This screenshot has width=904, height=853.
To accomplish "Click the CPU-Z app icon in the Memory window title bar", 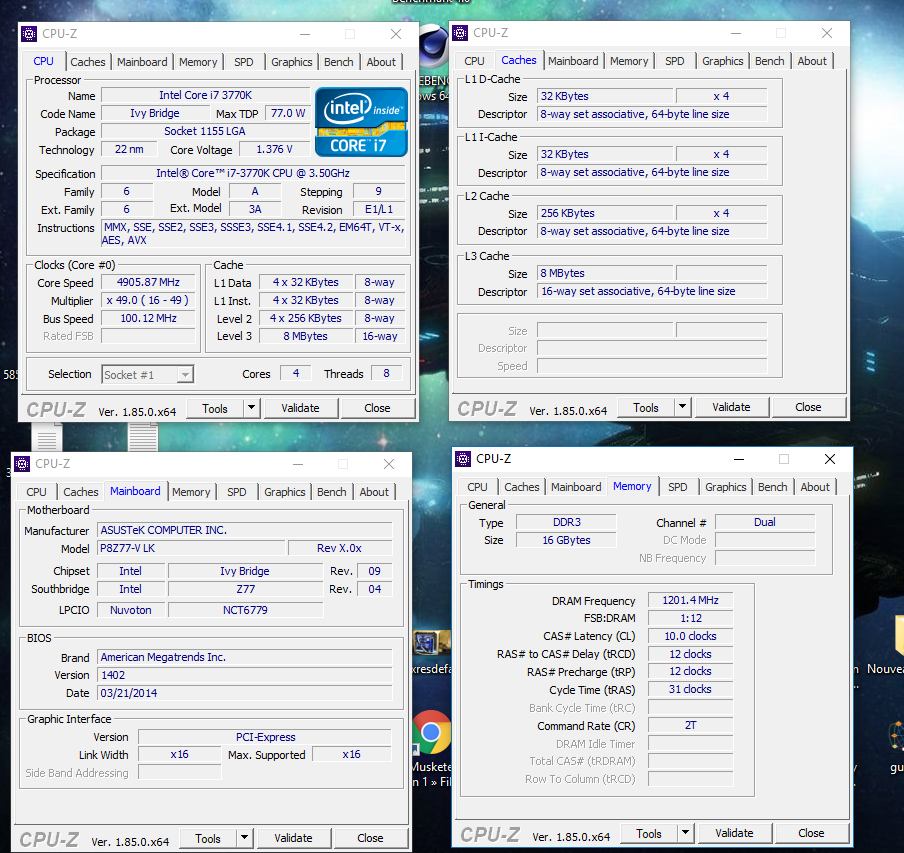I will [463, 459].
